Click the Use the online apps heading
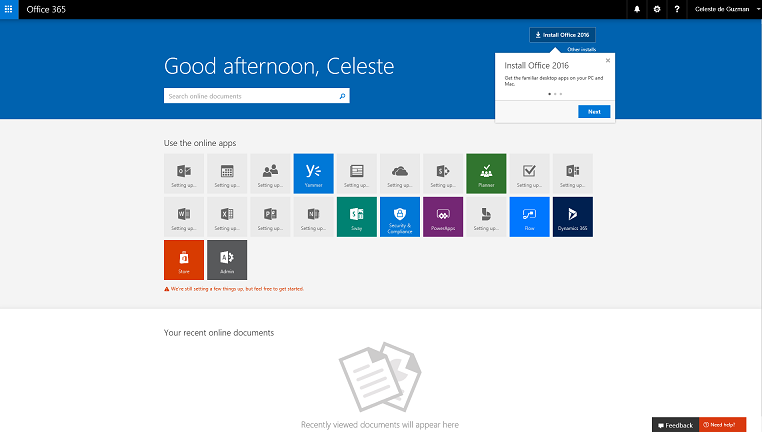 [200, 143]
